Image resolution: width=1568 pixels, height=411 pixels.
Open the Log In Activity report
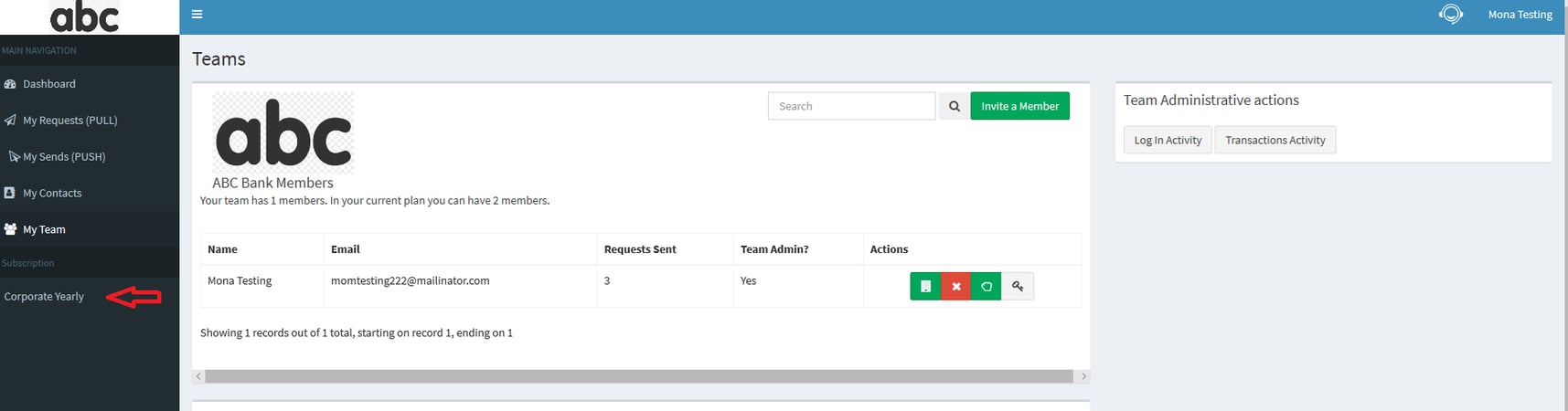click(1168, 140)
